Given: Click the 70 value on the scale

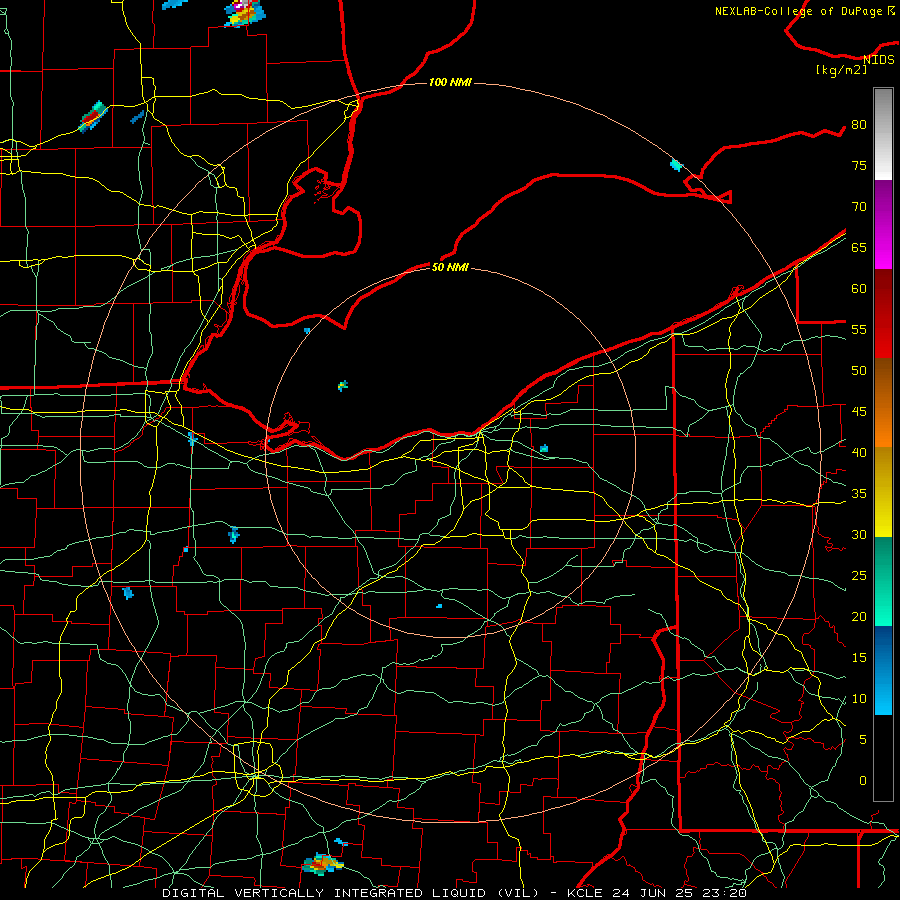Looking at the screenshot, I should pyautogui.click(x=859, y=207).
